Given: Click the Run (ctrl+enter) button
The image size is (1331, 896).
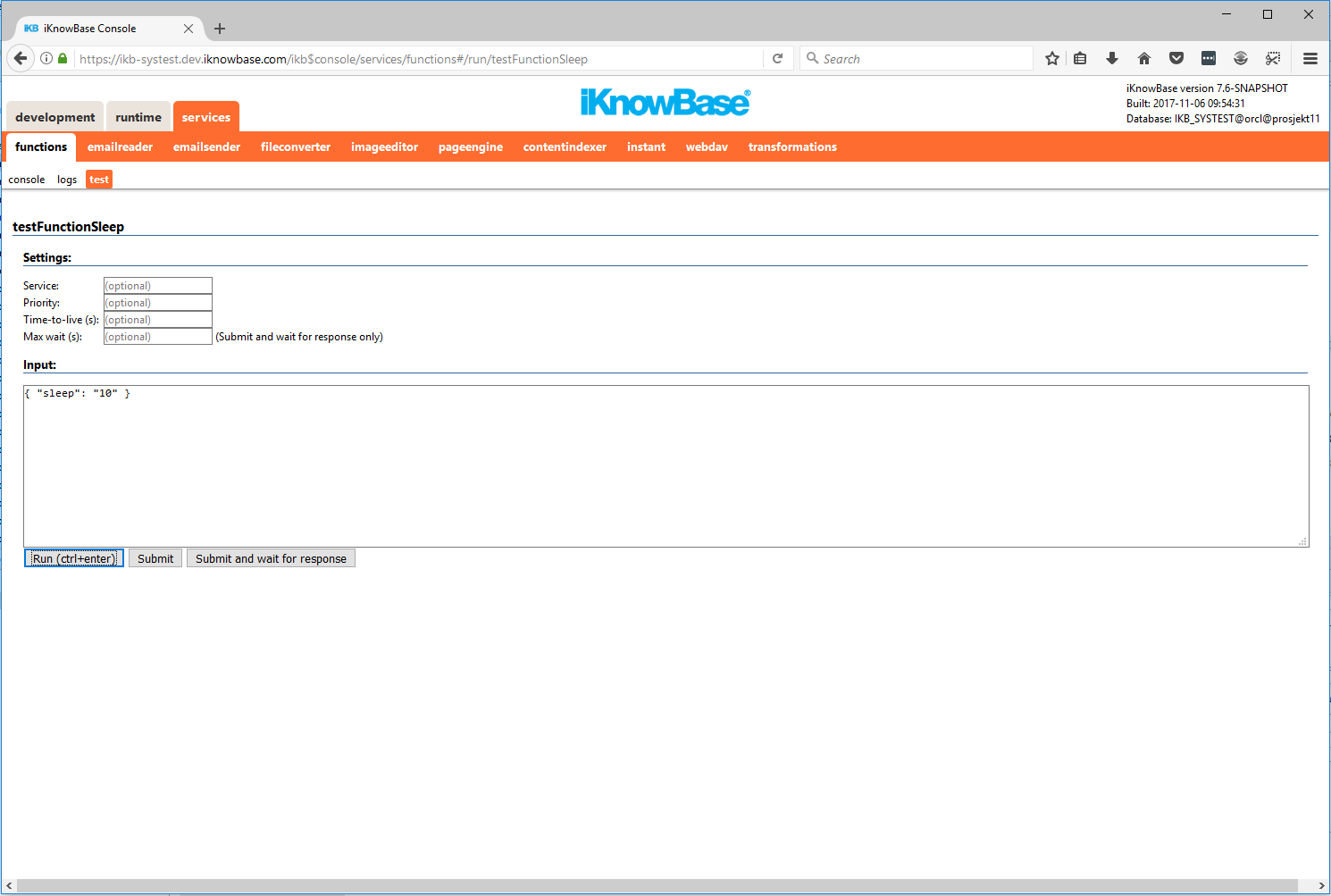Looking at the screenshot, I should coord(74,558).
